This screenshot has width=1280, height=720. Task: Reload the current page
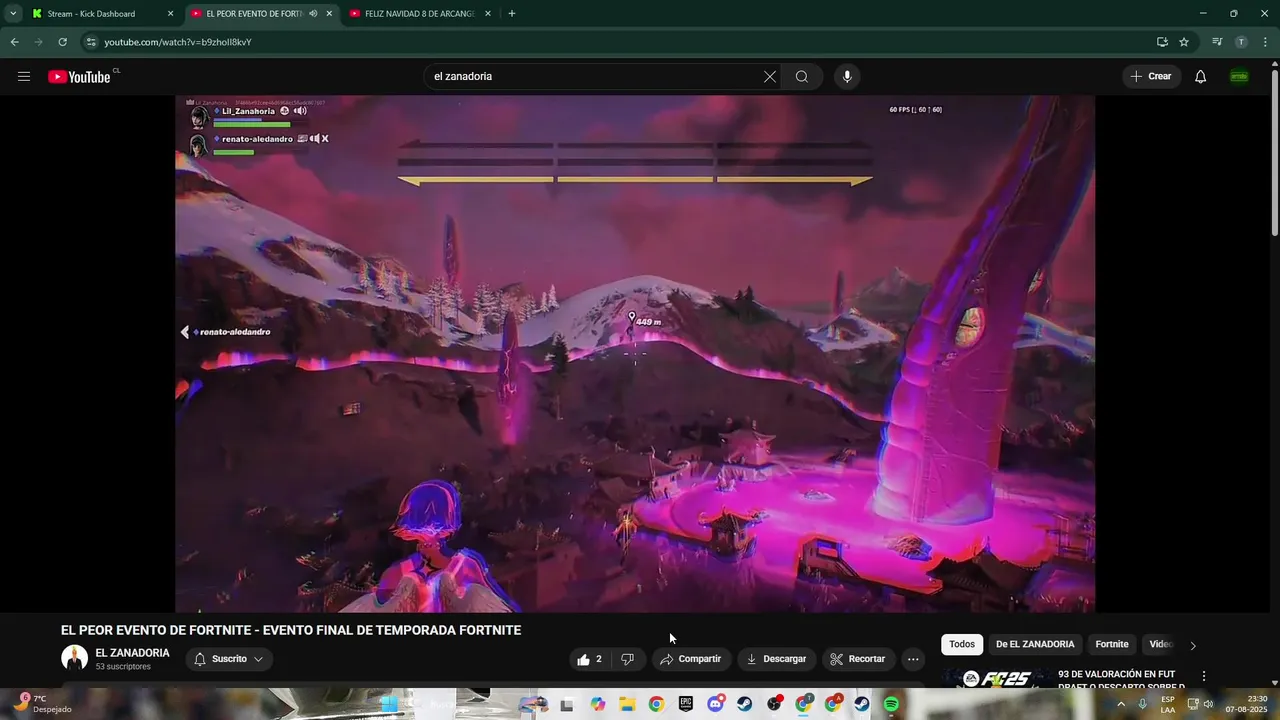62,42
